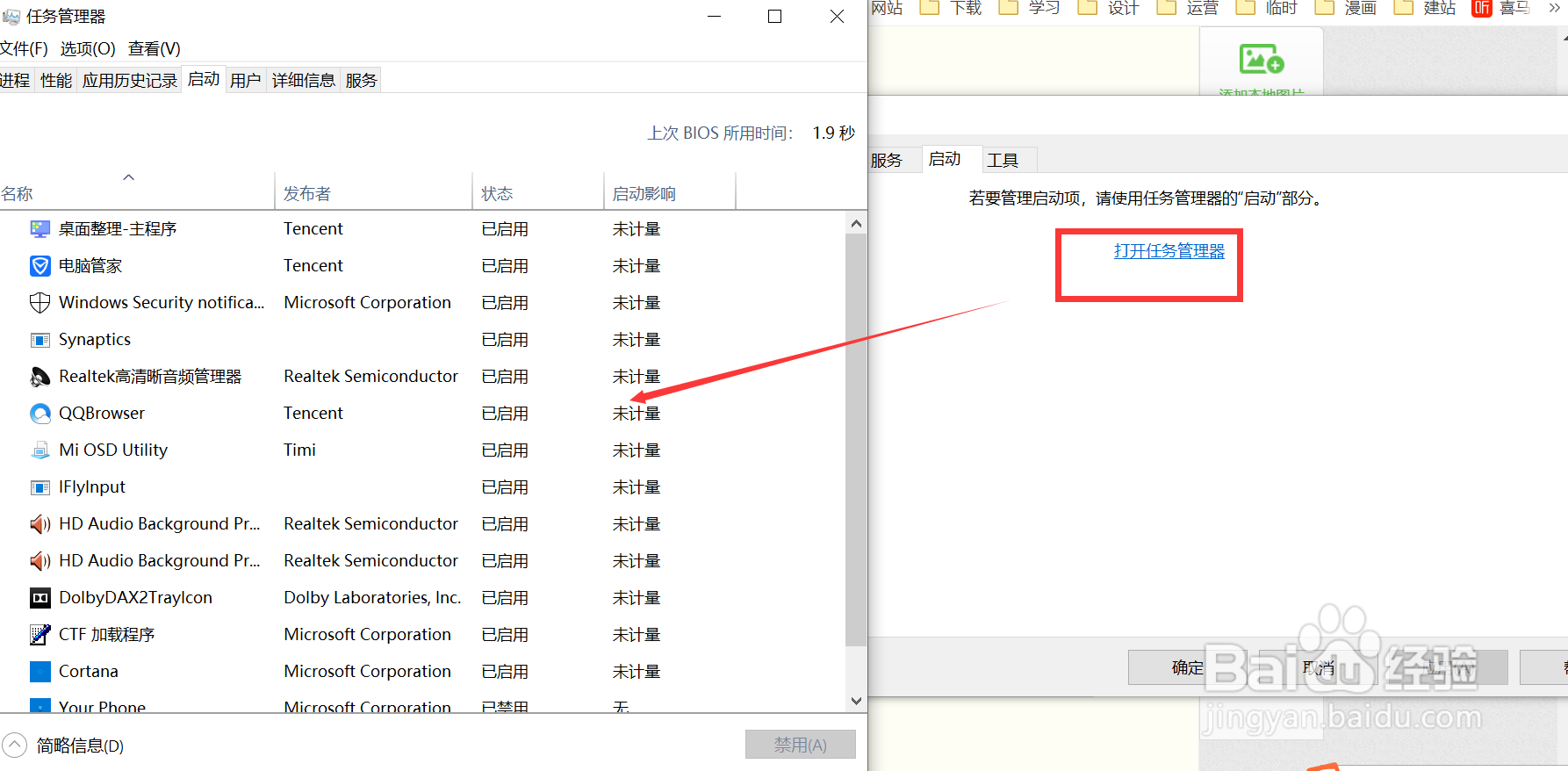Open the 运营 bookmark folder
This screenshot has height=771, width=1568.
[1189, 8]
